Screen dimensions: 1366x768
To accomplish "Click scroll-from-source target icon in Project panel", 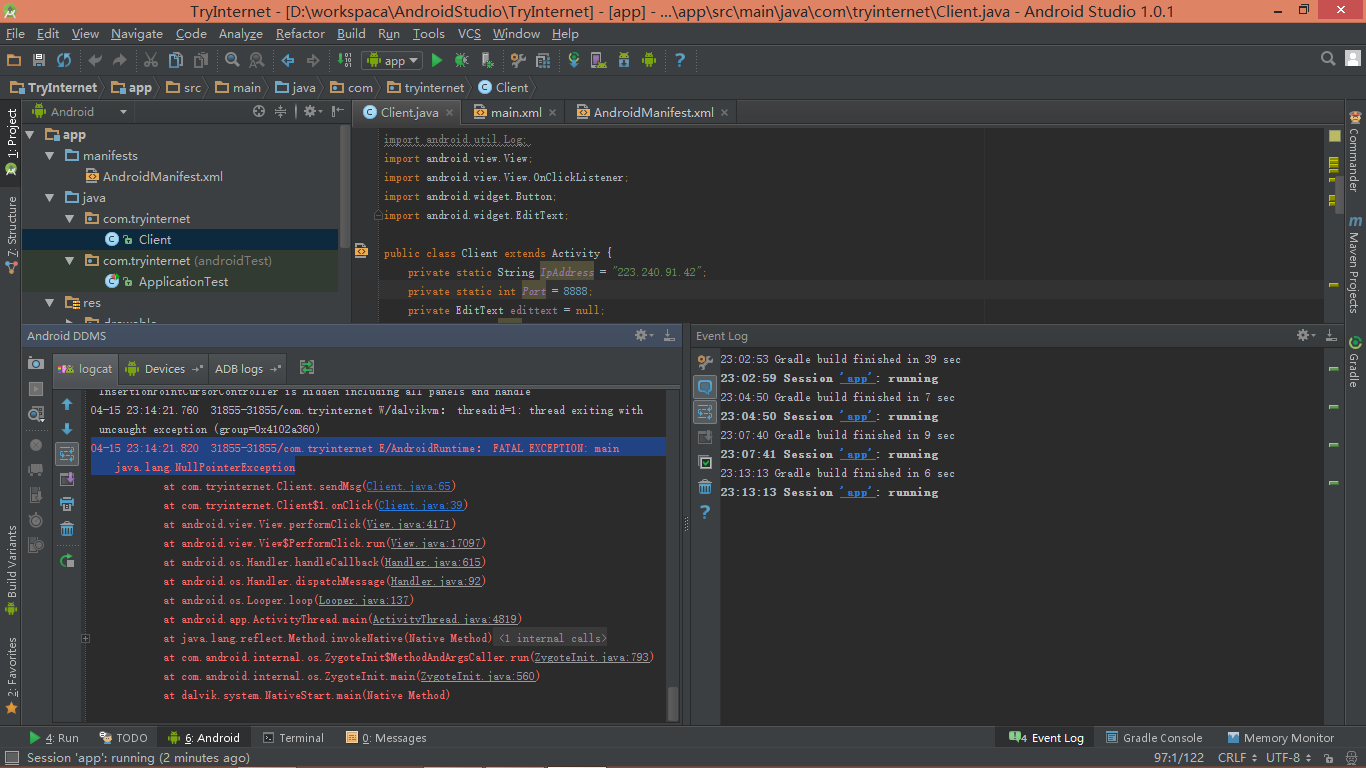I will pyautogui.click(x=259, y=111).
